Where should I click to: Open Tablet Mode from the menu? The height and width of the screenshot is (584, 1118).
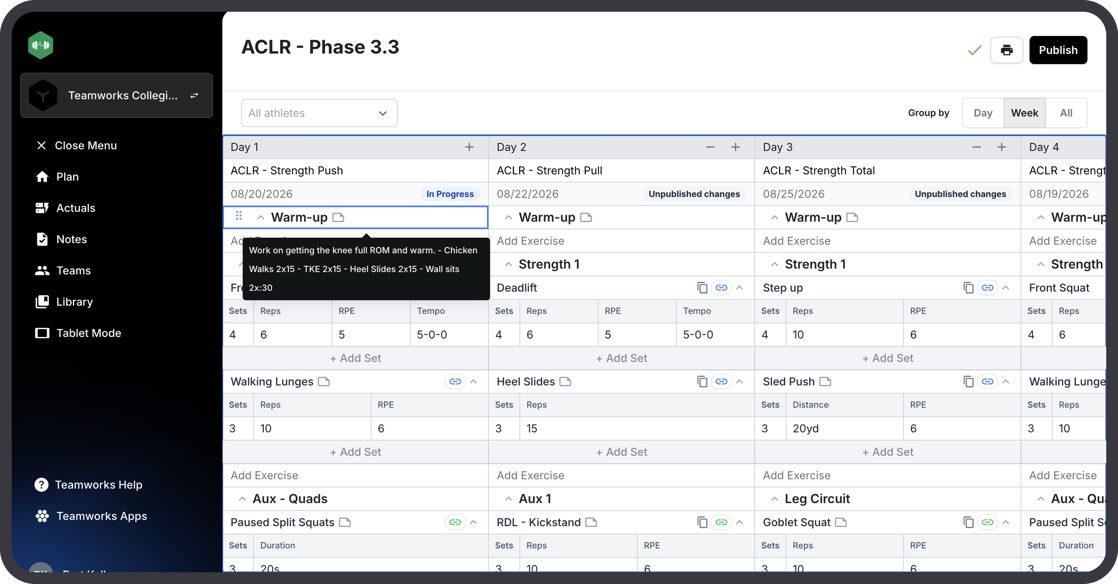[x=78, y=333]
